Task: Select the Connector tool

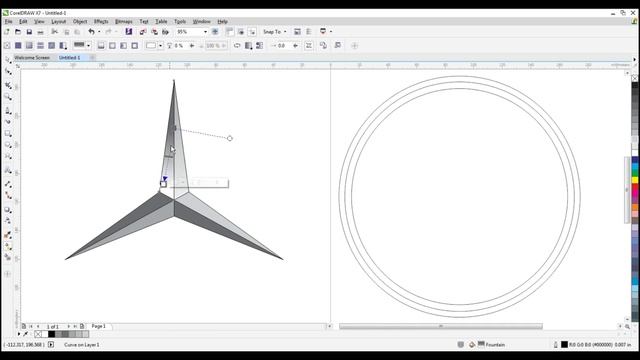Action: (x=8, y=196)
